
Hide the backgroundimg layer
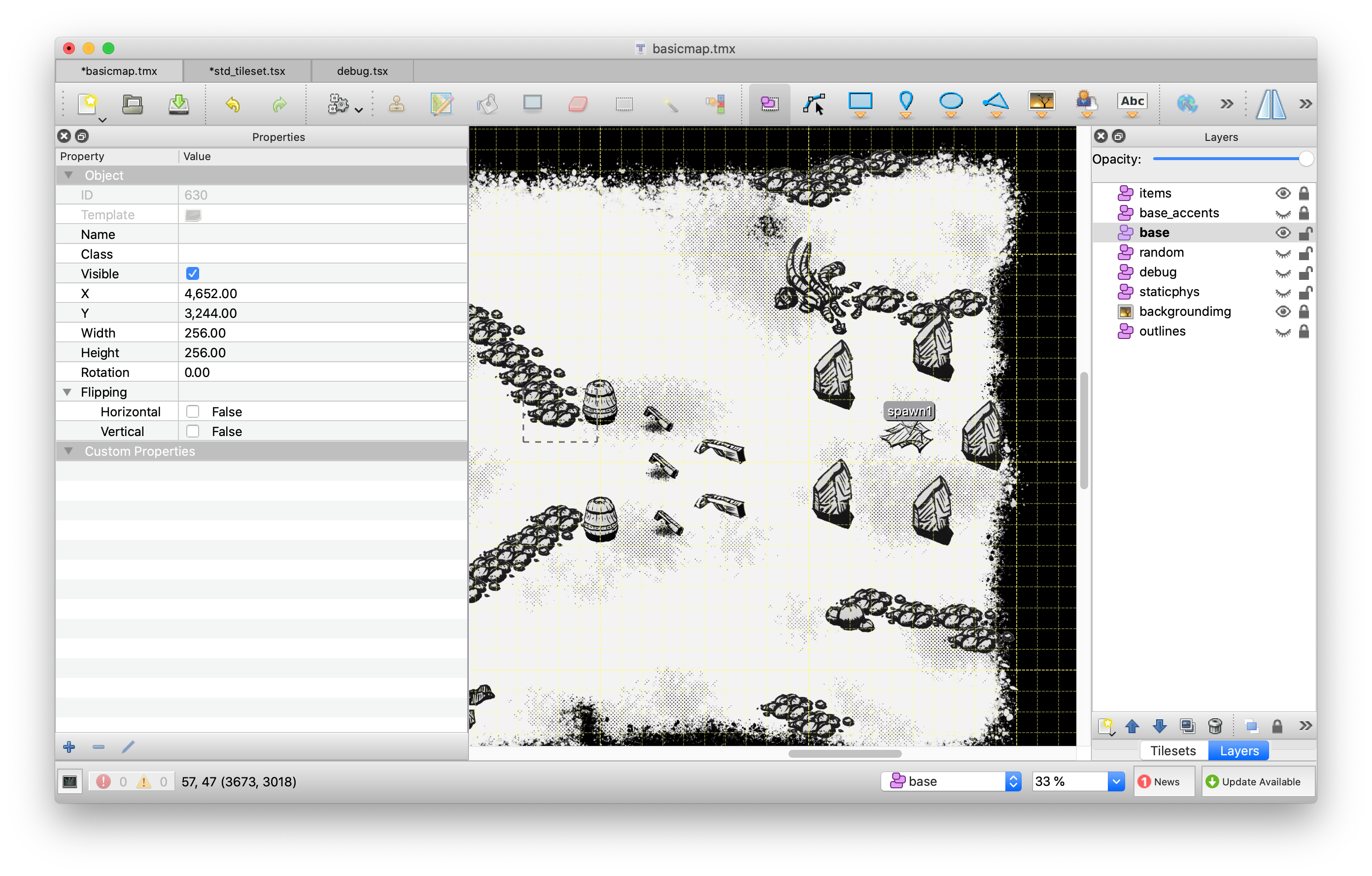point(1282,311)
